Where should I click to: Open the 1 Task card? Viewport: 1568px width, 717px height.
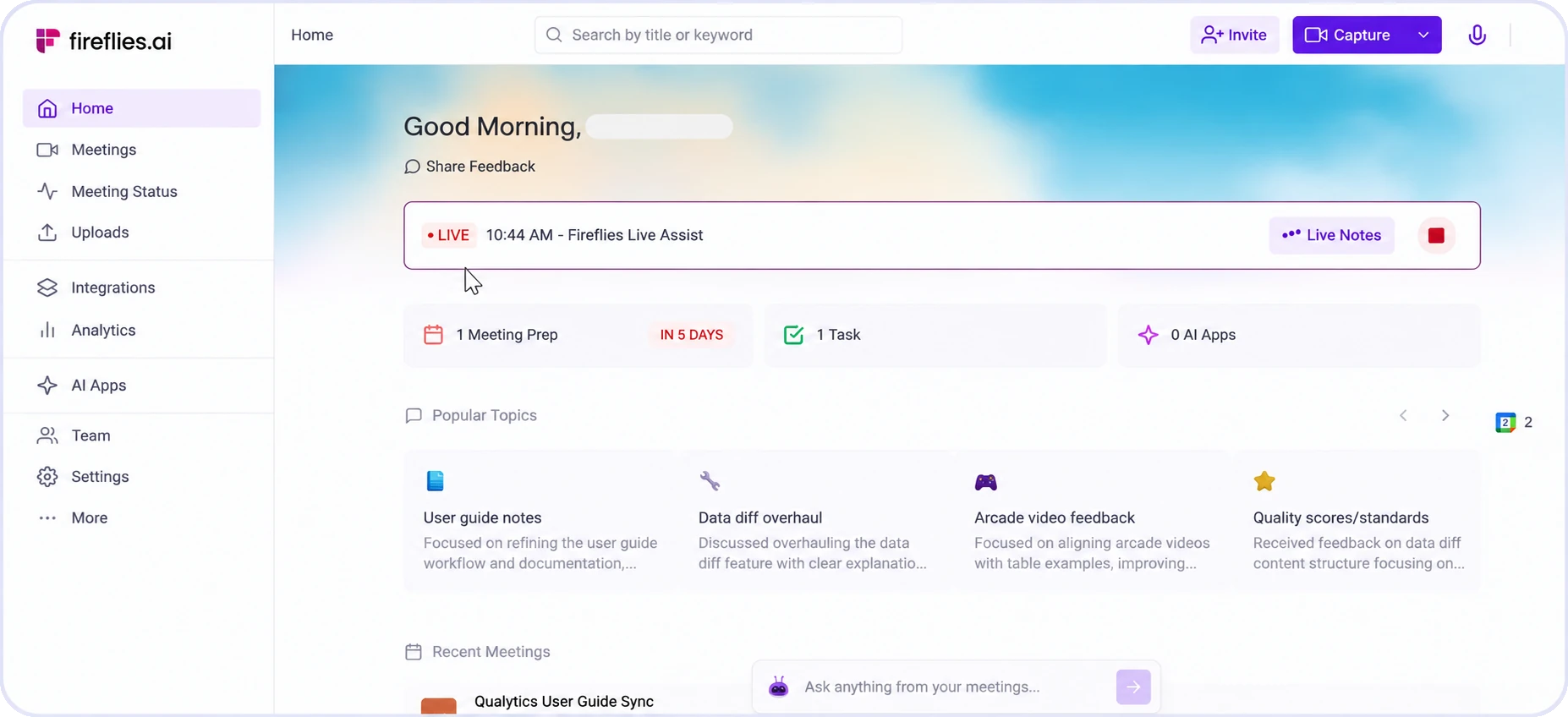[x=935, y=335]
